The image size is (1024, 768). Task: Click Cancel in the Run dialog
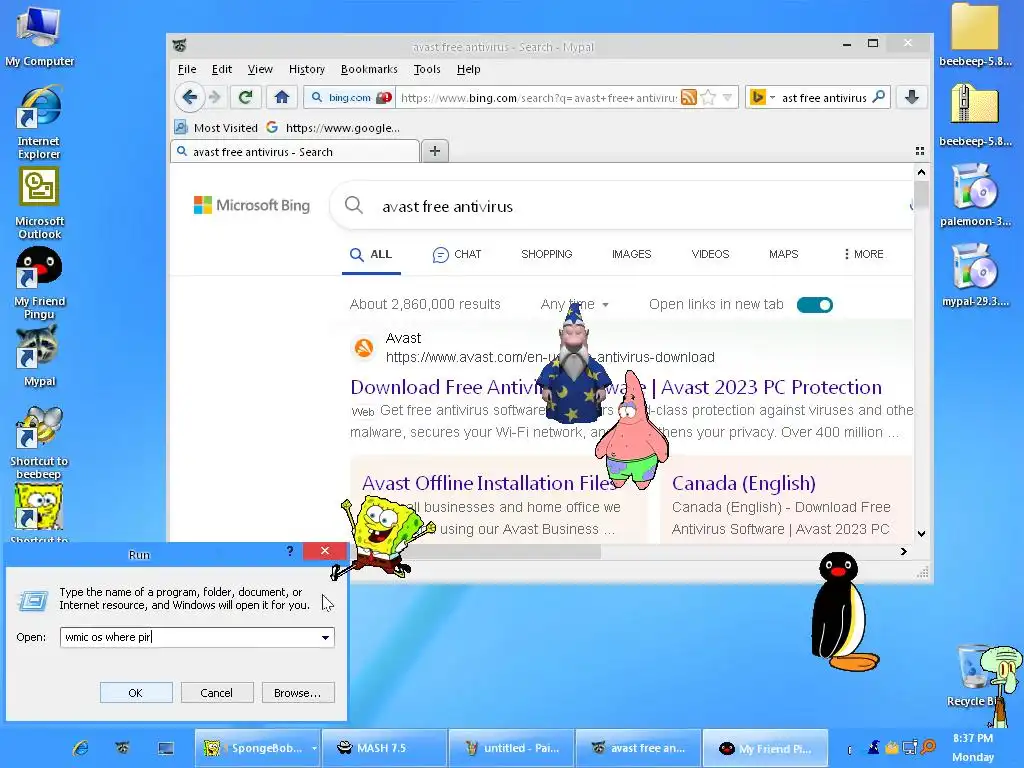coord(217,693)
